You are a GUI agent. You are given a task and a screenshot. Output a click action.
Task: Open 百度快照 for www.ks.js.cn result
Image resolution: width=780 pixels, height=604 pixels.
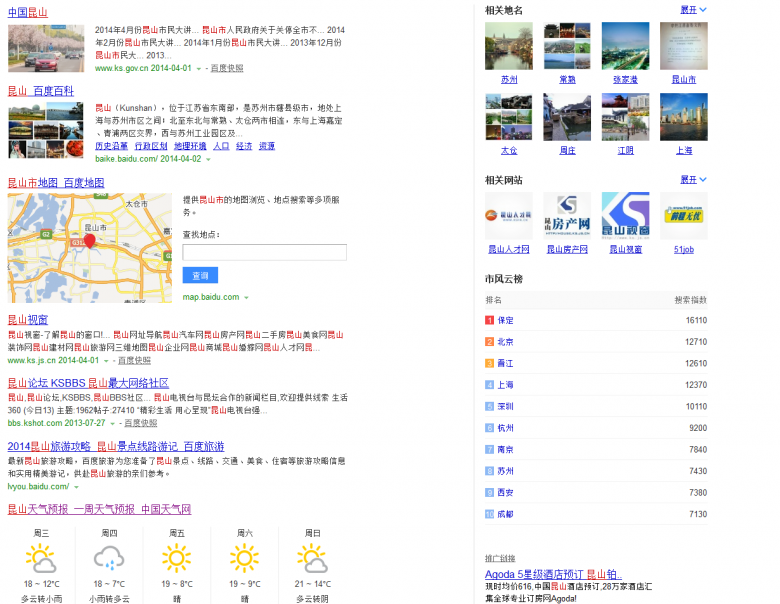pyautogui.click(x=134, y=360)
